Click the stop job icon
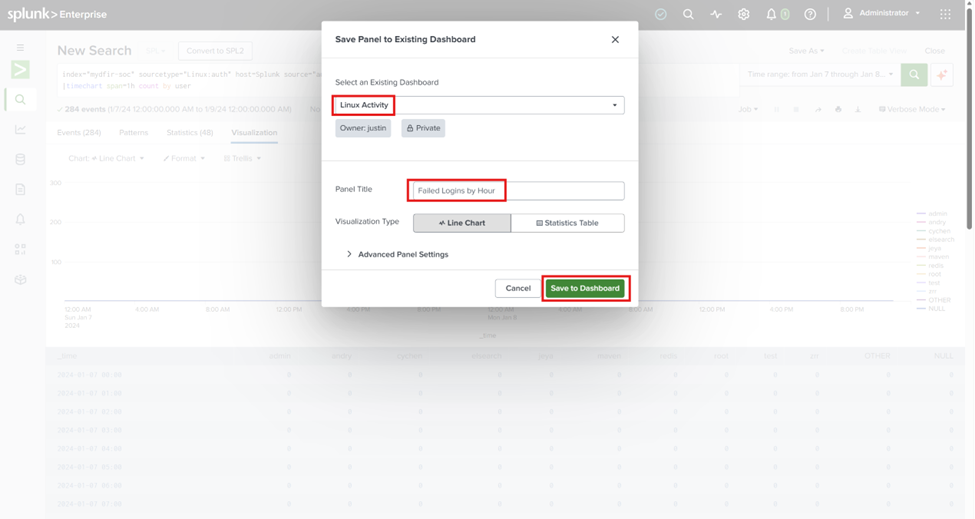This screenshot has height=519, width=975. click(796, 109)
